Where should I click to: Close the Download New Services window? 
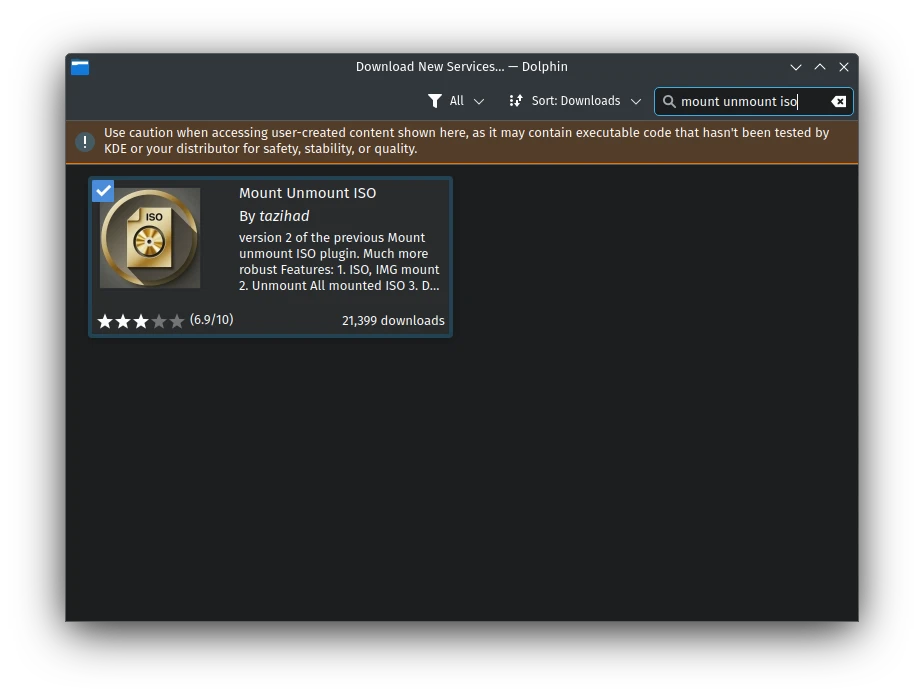844,67
